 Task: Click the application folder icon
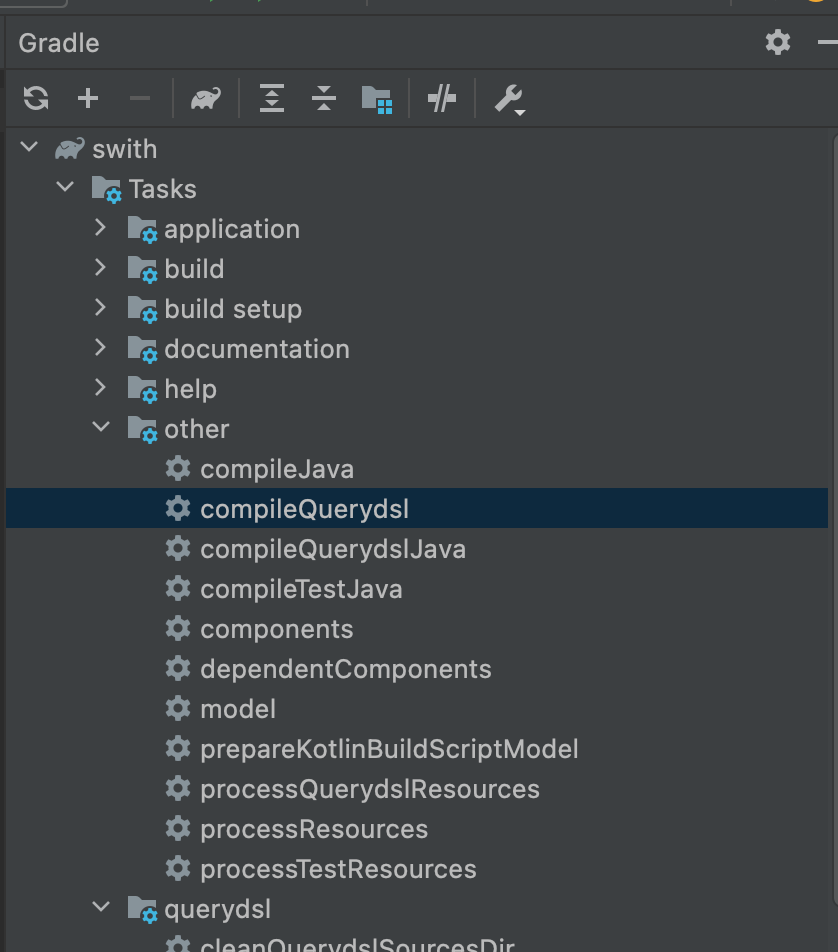(x=143, y=230)
